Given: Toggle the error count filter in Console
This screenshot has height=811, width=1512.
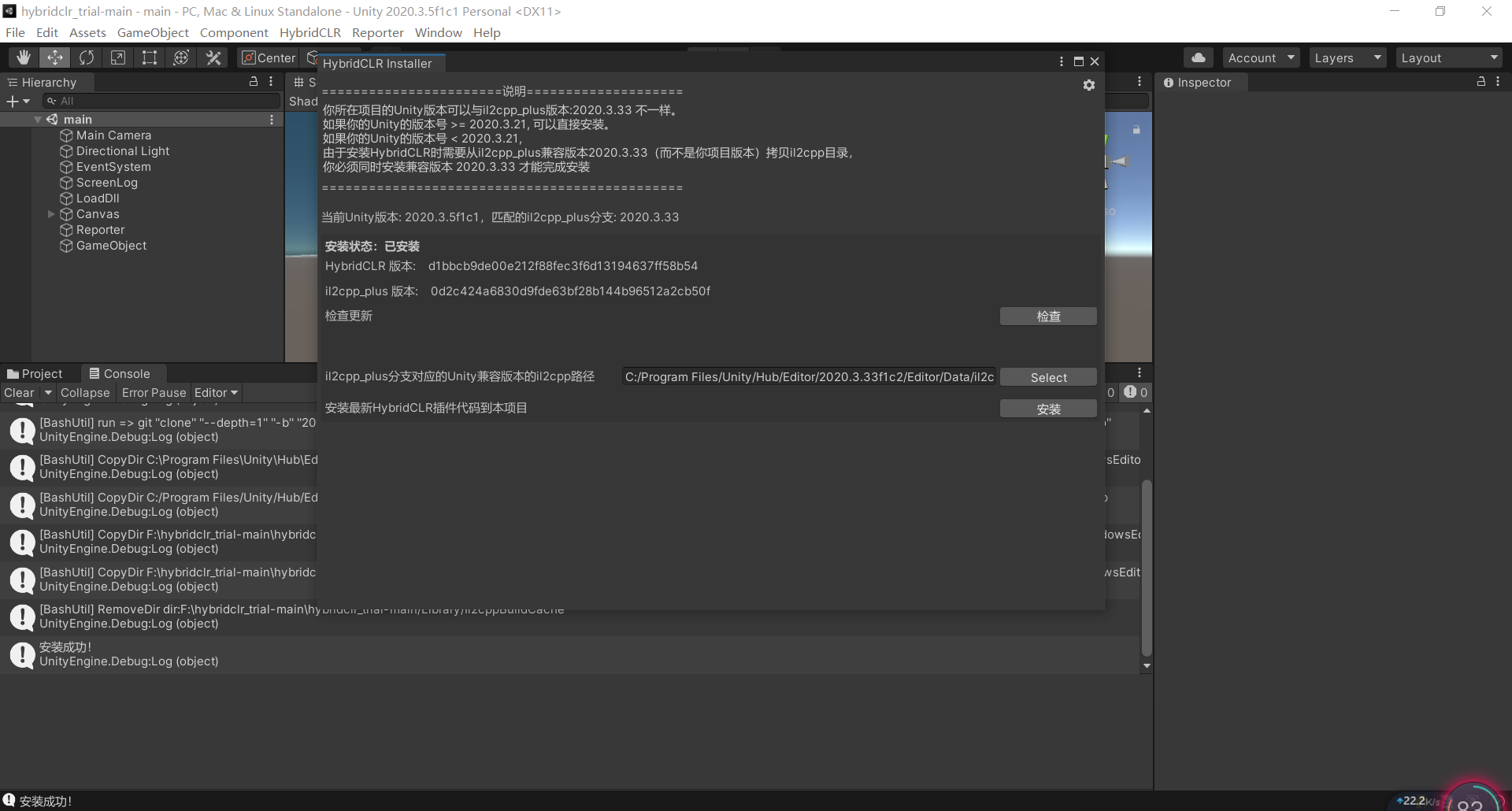Looking at the screenshot, I should [x=1136, y=392].
